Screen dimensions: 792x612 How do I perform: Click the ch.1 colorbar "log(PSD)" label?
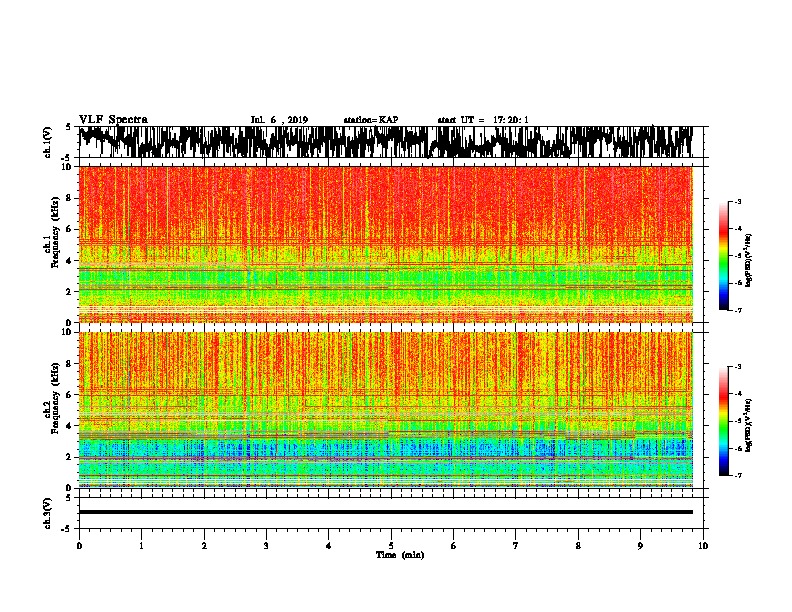click(x=749, y=260)
